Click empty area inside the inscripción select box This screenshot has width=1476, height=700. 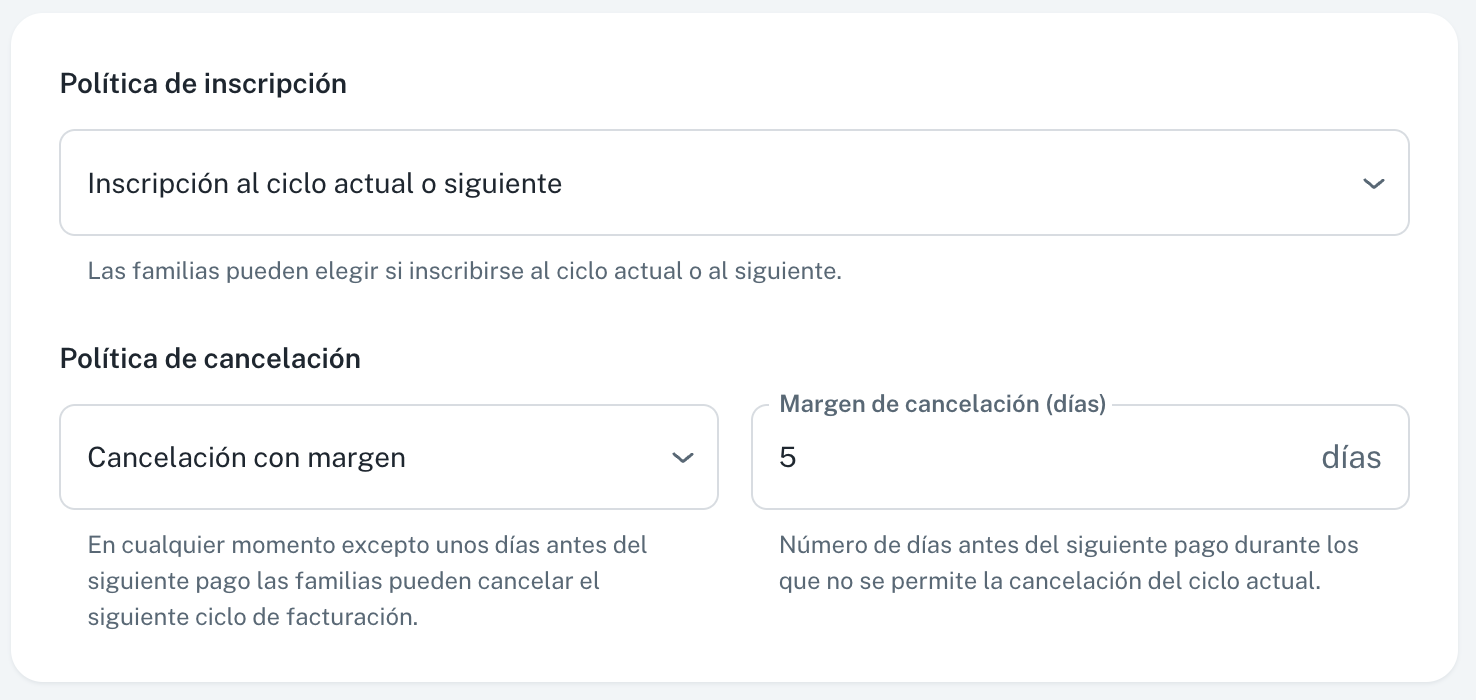pyautogui.click(x=950, y=184)
